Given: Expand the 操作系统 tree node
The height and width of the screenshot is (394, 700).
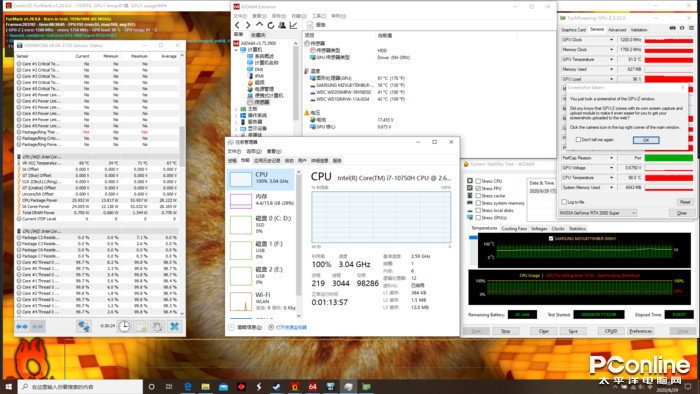Looking at the screenshot, I should 237,116.
